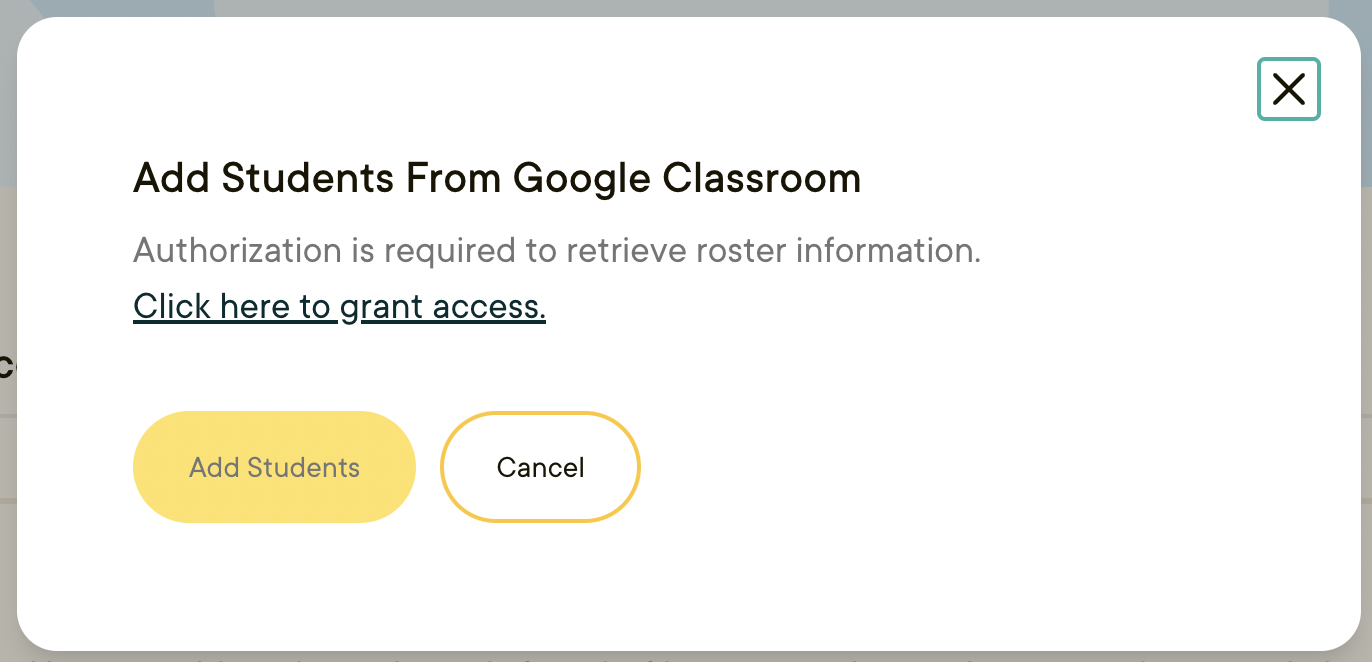
Task: Confirm importing students with Add Students
Action: [x=273, y=467]
